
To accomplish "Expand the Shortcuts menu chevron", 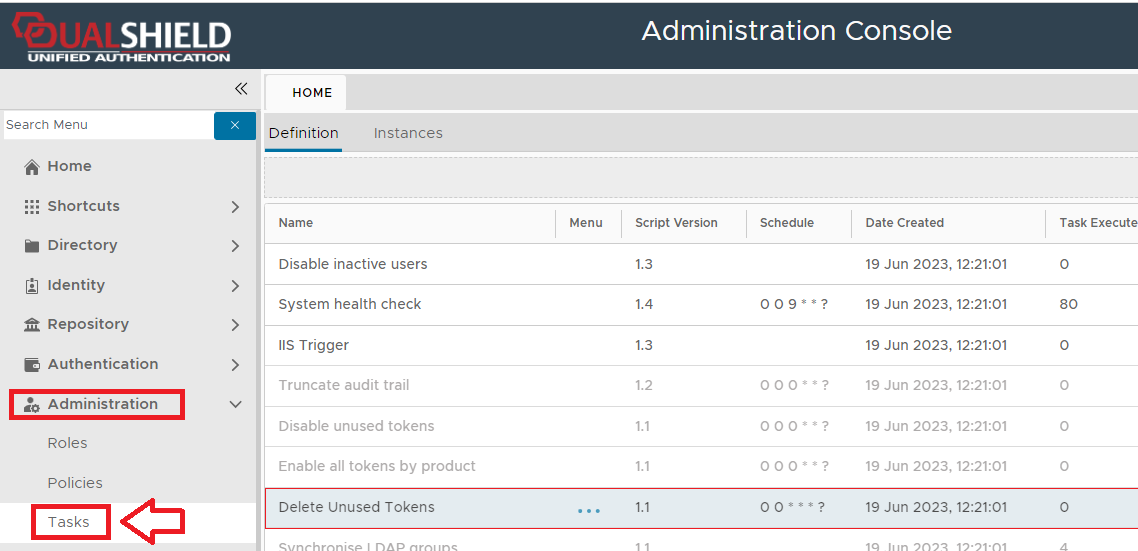I will [235, 207].
